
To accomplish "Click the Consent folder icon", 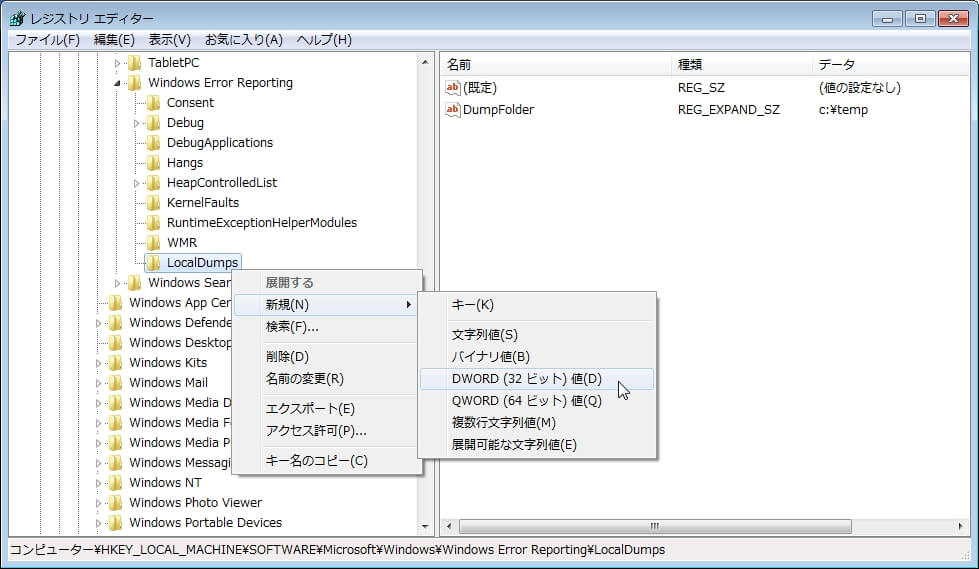I will [153, 103].
